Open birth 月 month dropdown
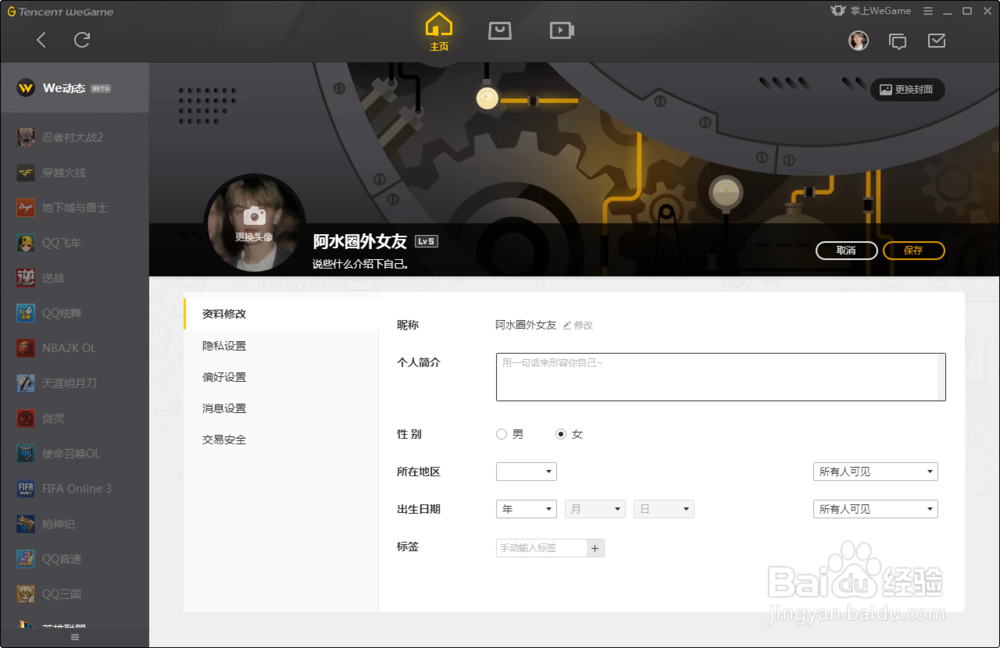The width and height of the screenshot is (1000, 648). 595,509
